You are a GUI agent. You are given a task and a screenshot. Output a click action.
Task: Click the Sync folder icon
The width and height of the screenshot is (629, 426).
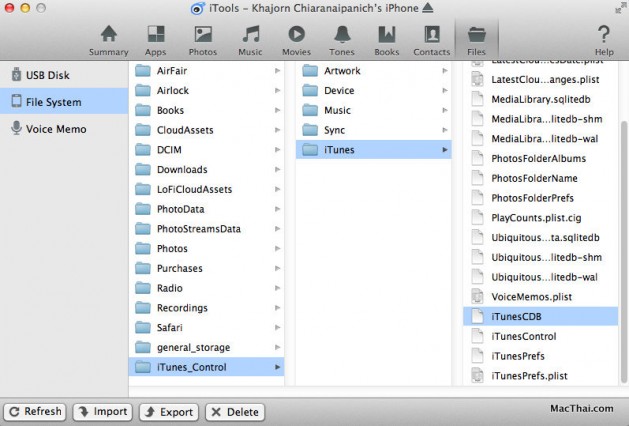pos(310,130)
